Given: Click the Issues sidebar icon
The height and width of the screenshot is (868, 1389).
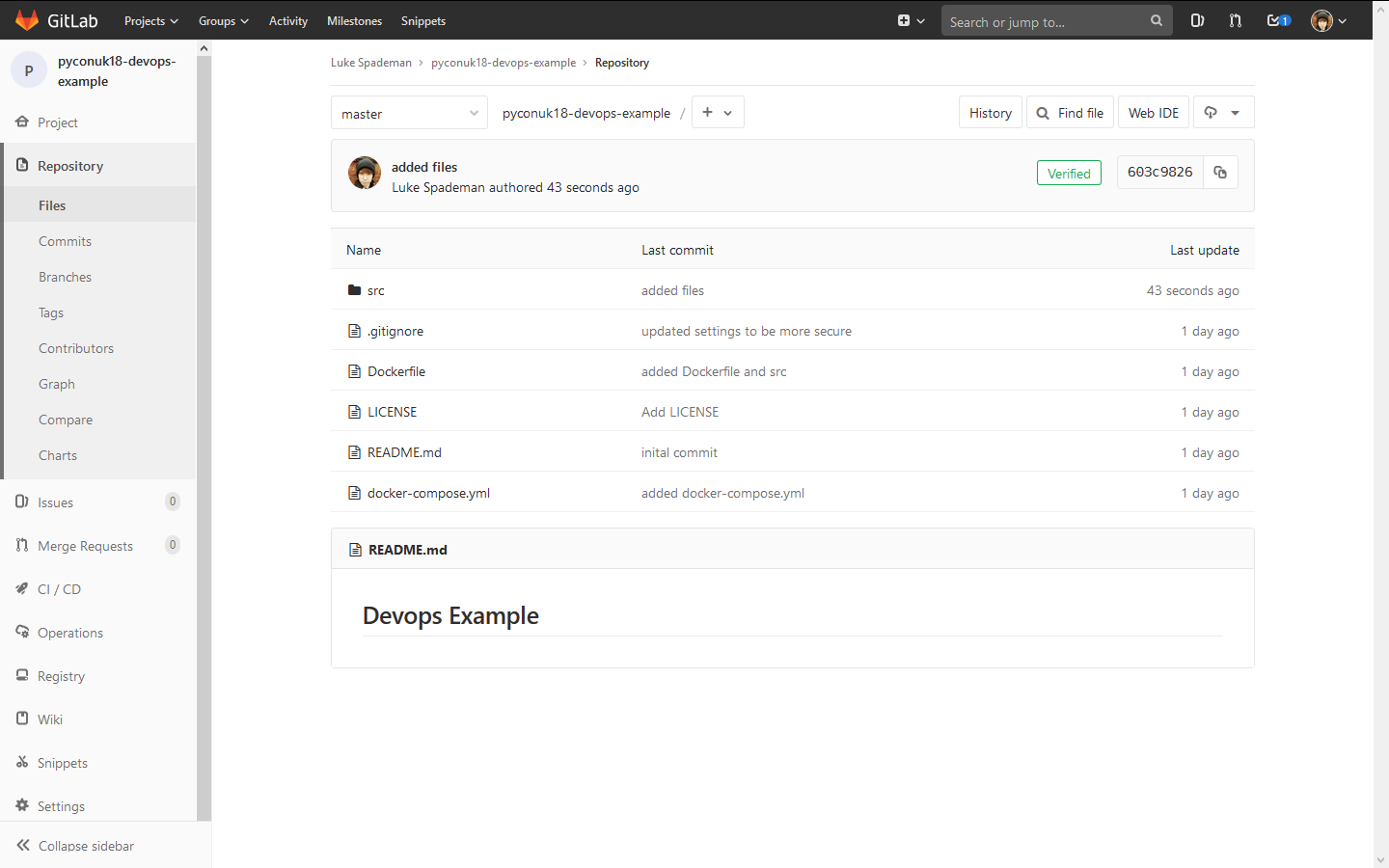Looking at the screenshot, I should 22,502.
